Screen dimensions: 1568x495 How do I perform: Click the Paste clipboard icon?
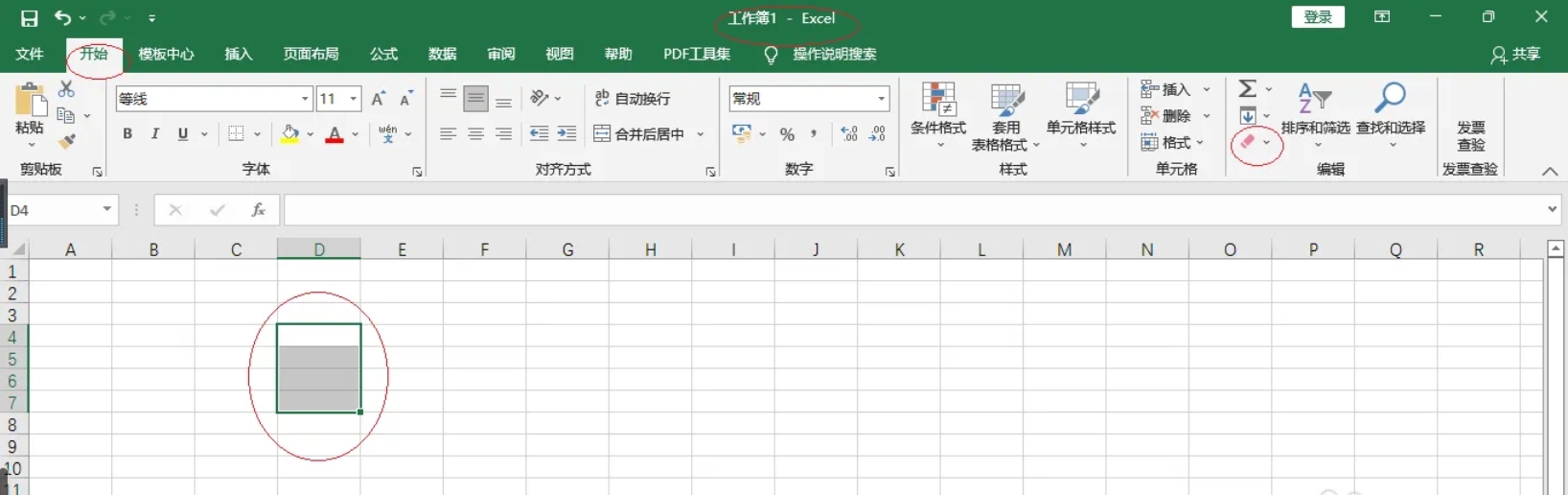(x=30, y=100)
